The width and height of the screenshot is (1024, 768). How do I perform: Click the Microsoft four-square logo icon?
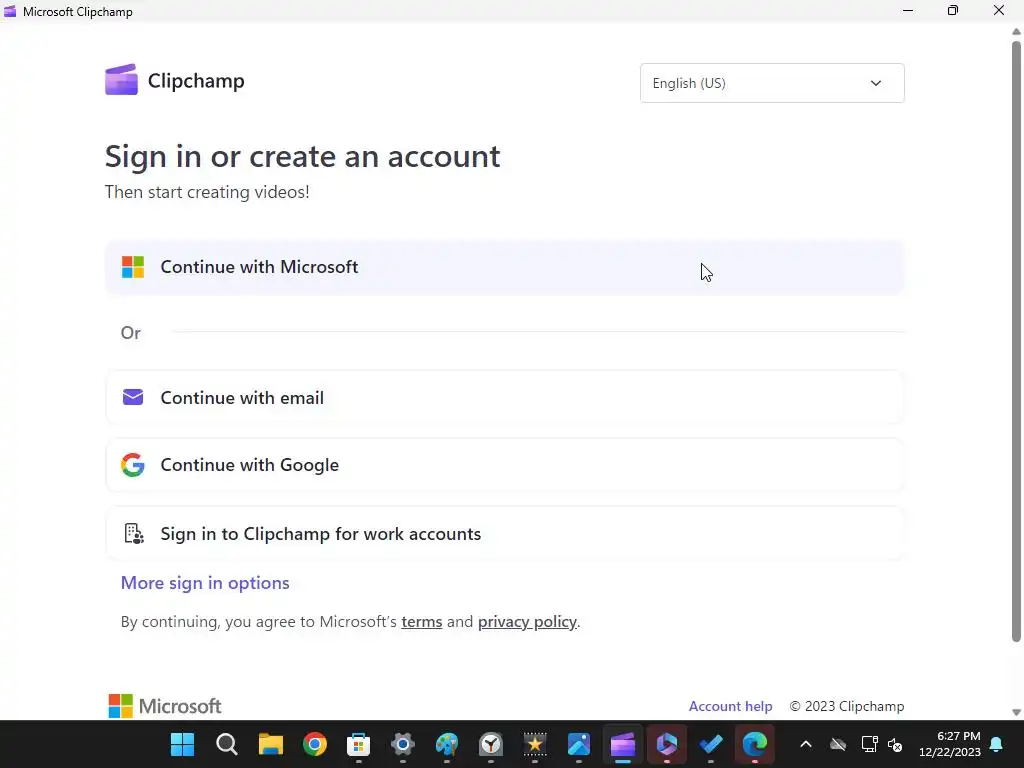[133, 267]
